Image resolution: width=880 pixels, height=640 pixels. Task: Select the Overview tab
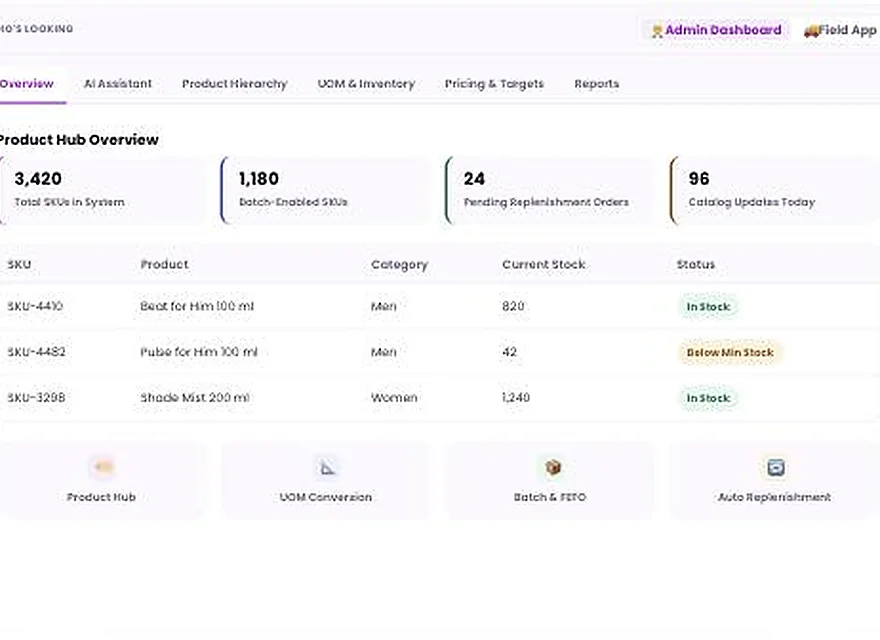pos(27,84)
